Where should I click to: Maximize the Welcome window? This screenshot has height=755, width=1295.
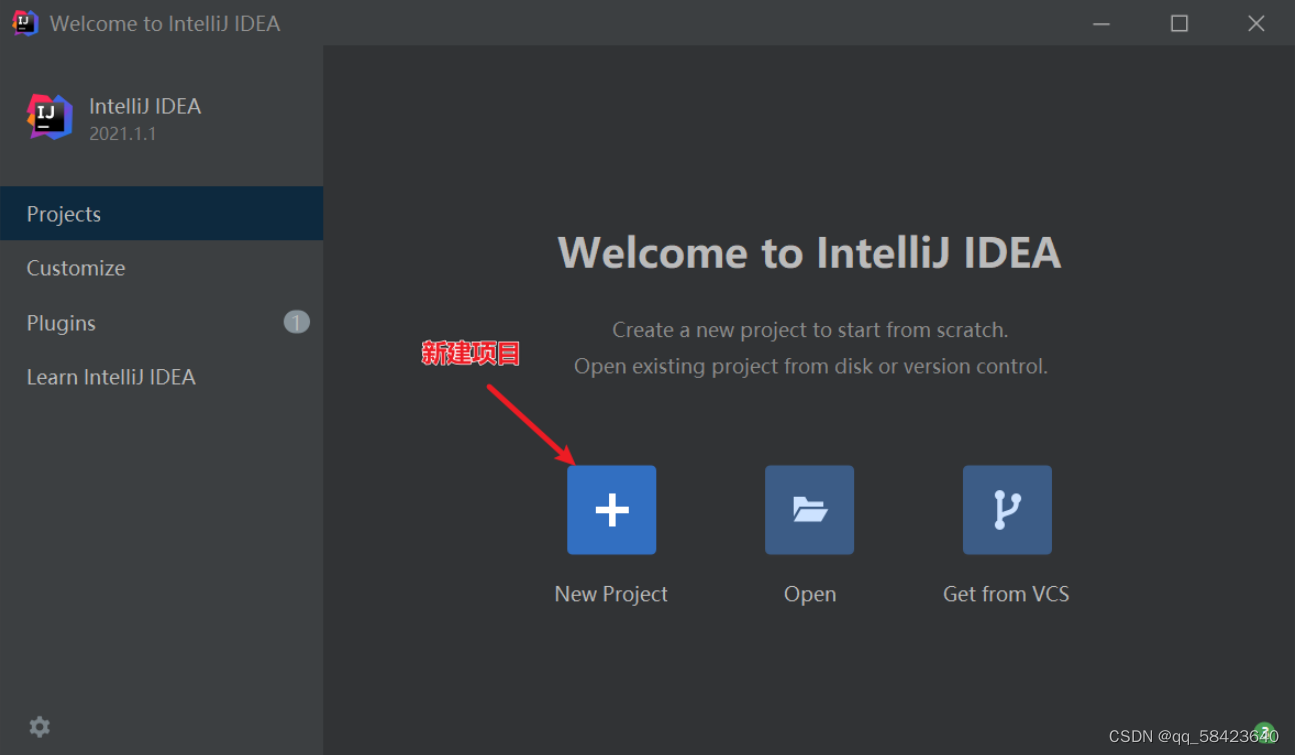[x=1179, y=23]
